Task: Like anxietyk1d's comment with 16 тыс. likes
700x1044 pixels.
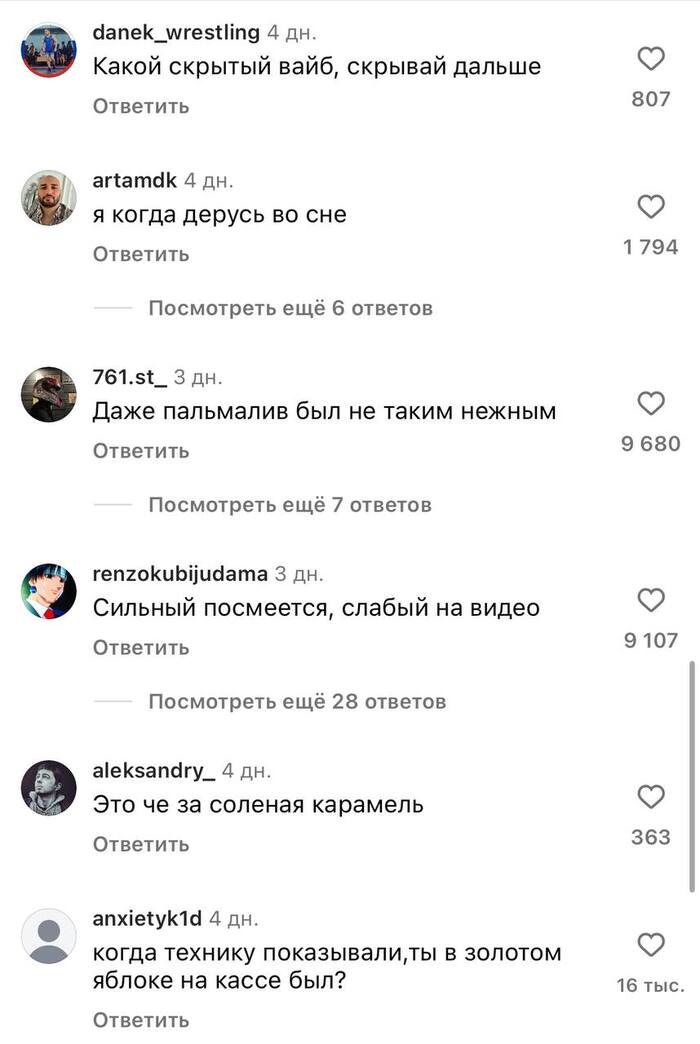Action: pos(651,945)
